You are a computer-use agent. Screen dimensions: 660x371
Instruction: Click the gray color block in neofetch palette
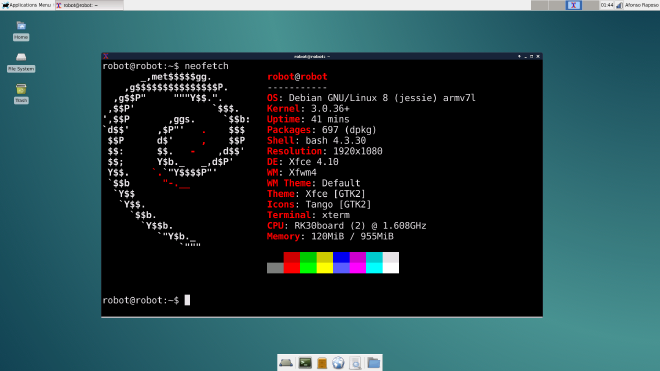coord(275,268)
